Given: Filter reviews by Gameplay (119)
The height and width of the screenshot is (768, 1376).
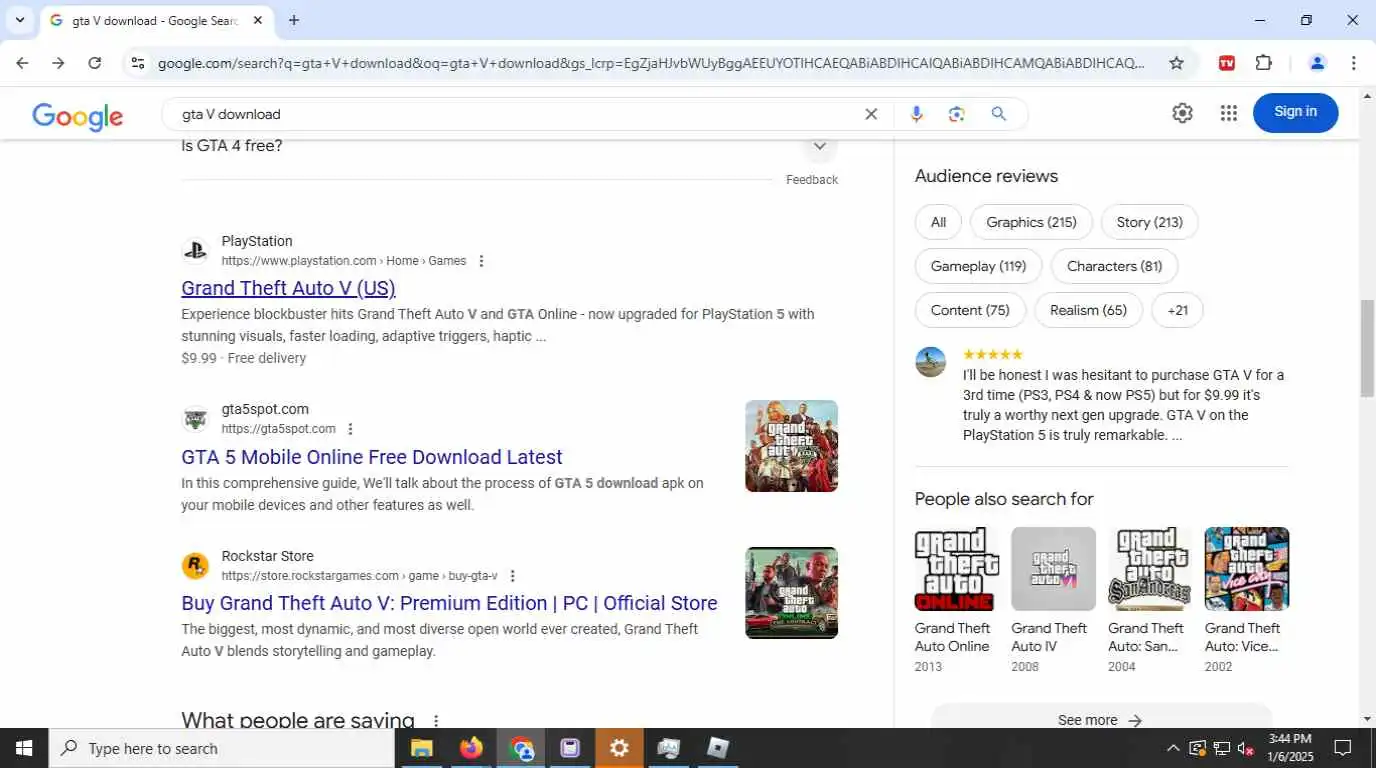Looking at the screenshot, I should coord(978,266).
